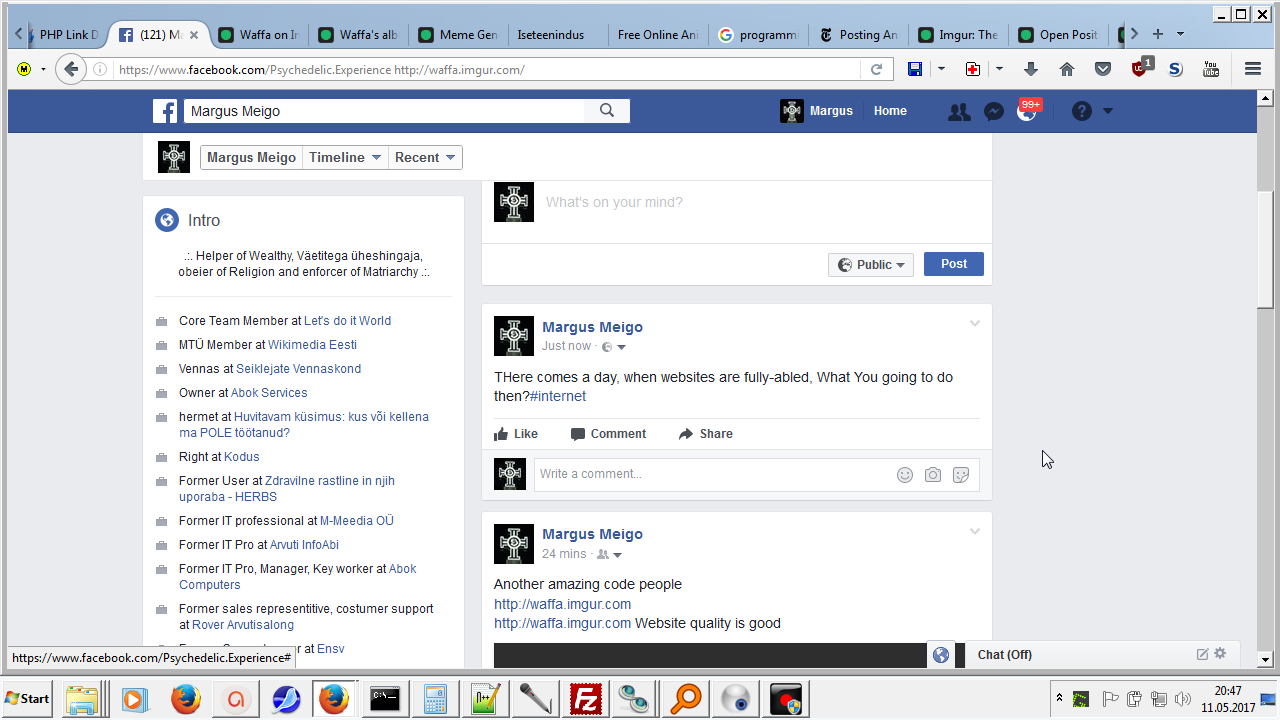
Task: Open the list all tabs dropdown arrow
Action: 1180,34
